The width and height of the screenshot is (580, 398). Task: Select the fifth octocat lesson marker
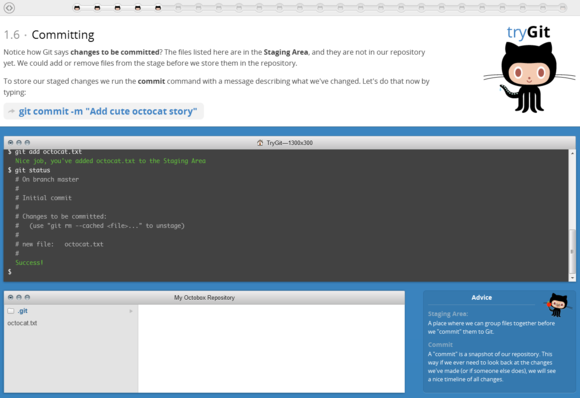click(x=158, y=7)
